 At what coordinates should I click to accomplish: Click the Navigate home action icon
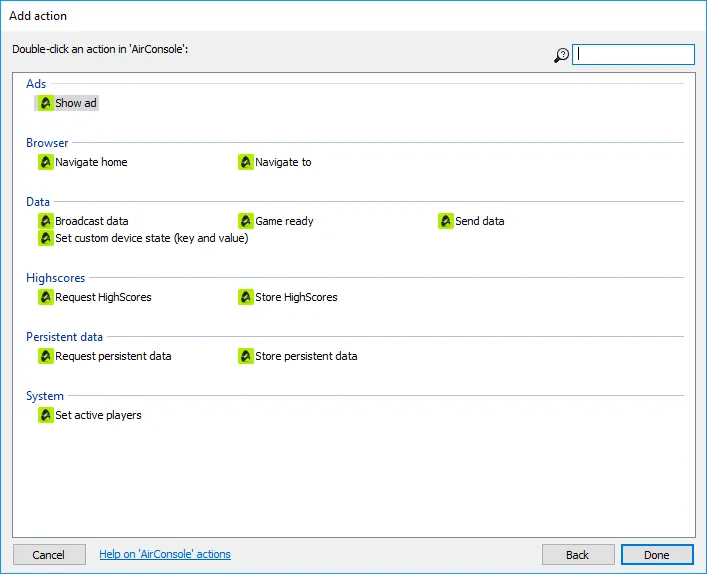(46, 162)
